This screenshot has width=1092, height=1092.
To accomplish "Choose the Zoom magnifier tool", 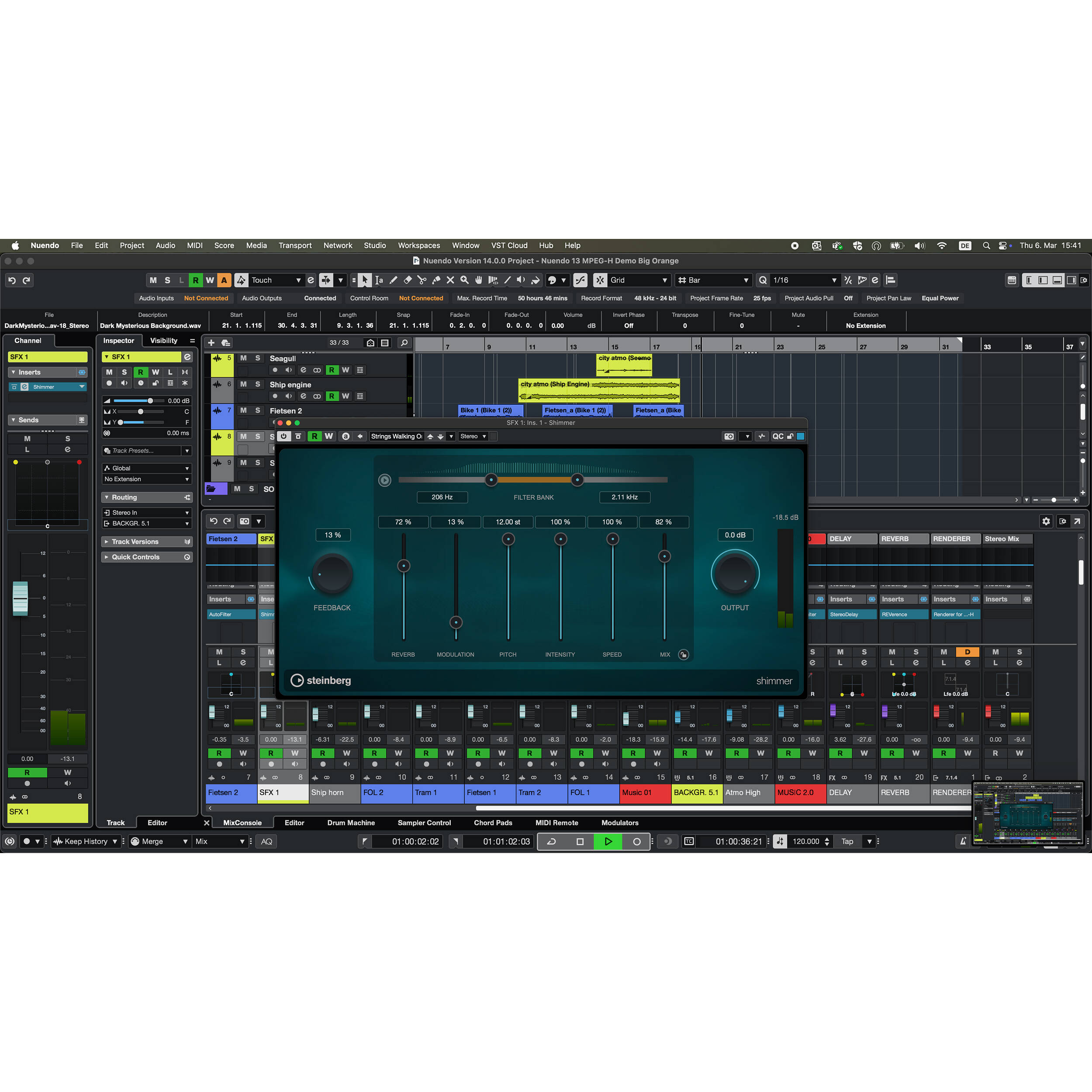I will [x=464, y=280].
